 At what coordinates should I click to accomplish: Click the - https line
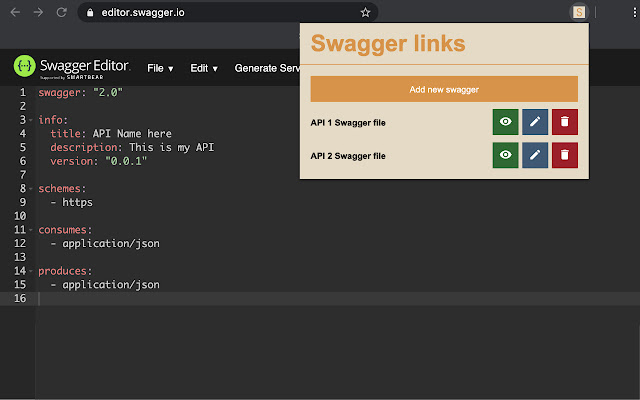71,202
